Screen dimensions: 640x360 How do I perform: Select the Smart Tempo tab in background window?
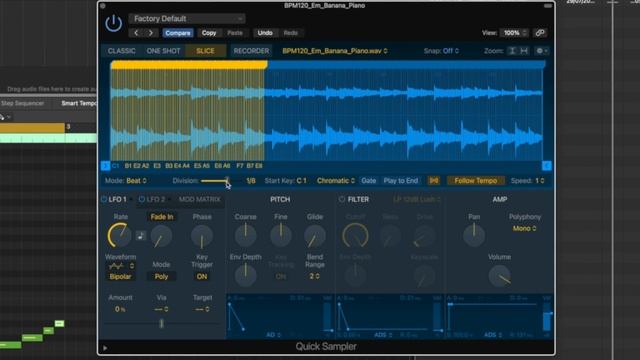(78, 103)
